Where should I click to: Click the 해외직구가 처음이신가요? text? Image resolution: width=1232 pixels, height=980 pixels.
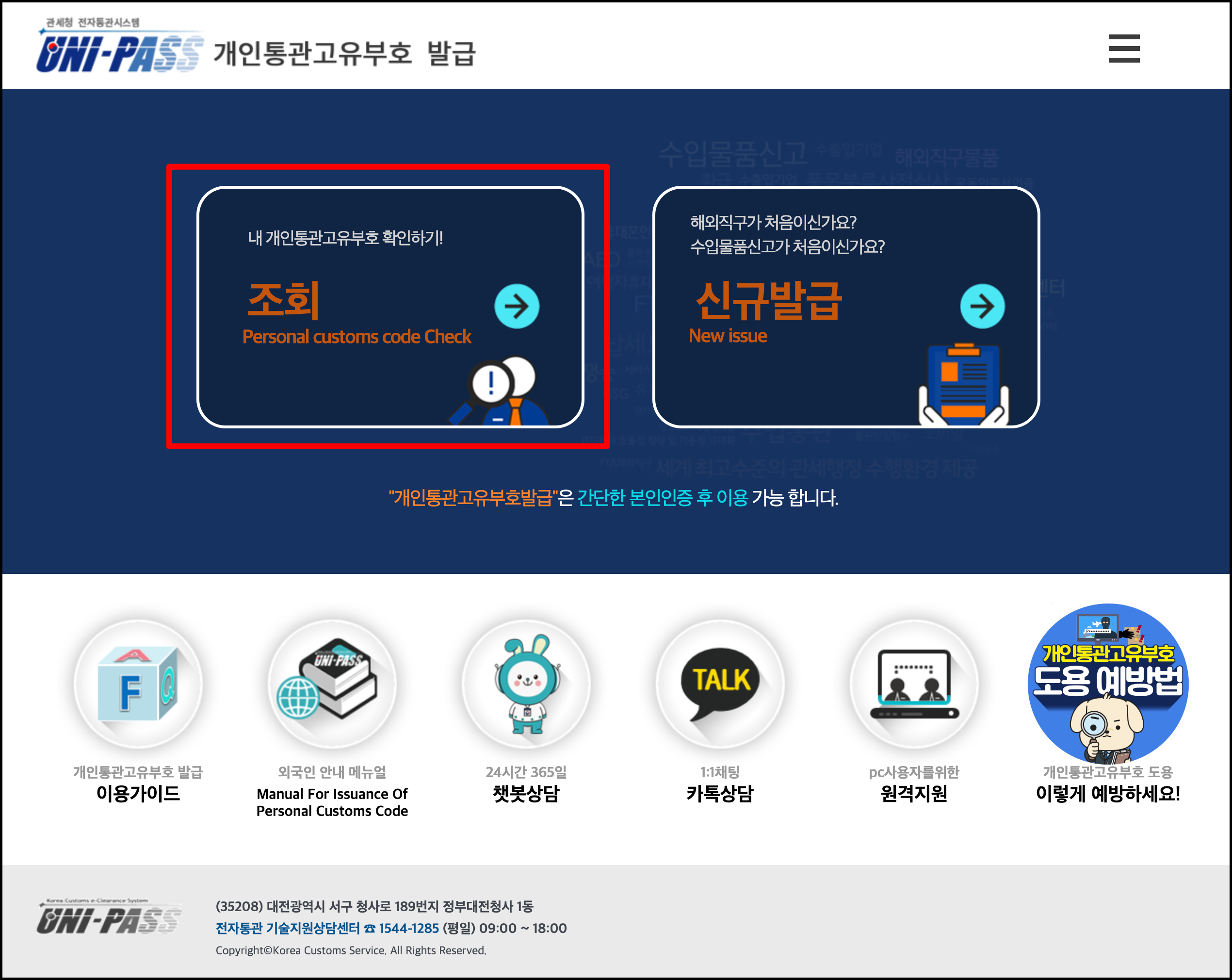point(773,222)
